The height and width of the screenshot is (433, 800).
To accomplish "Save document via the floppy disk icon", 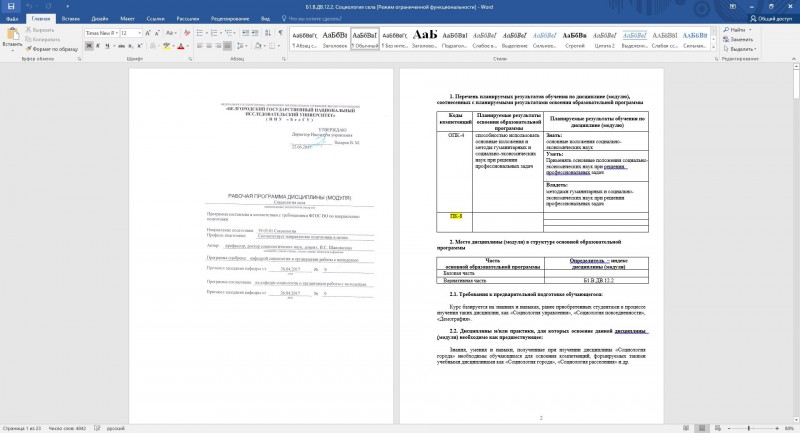I will [x=11, y=7].
